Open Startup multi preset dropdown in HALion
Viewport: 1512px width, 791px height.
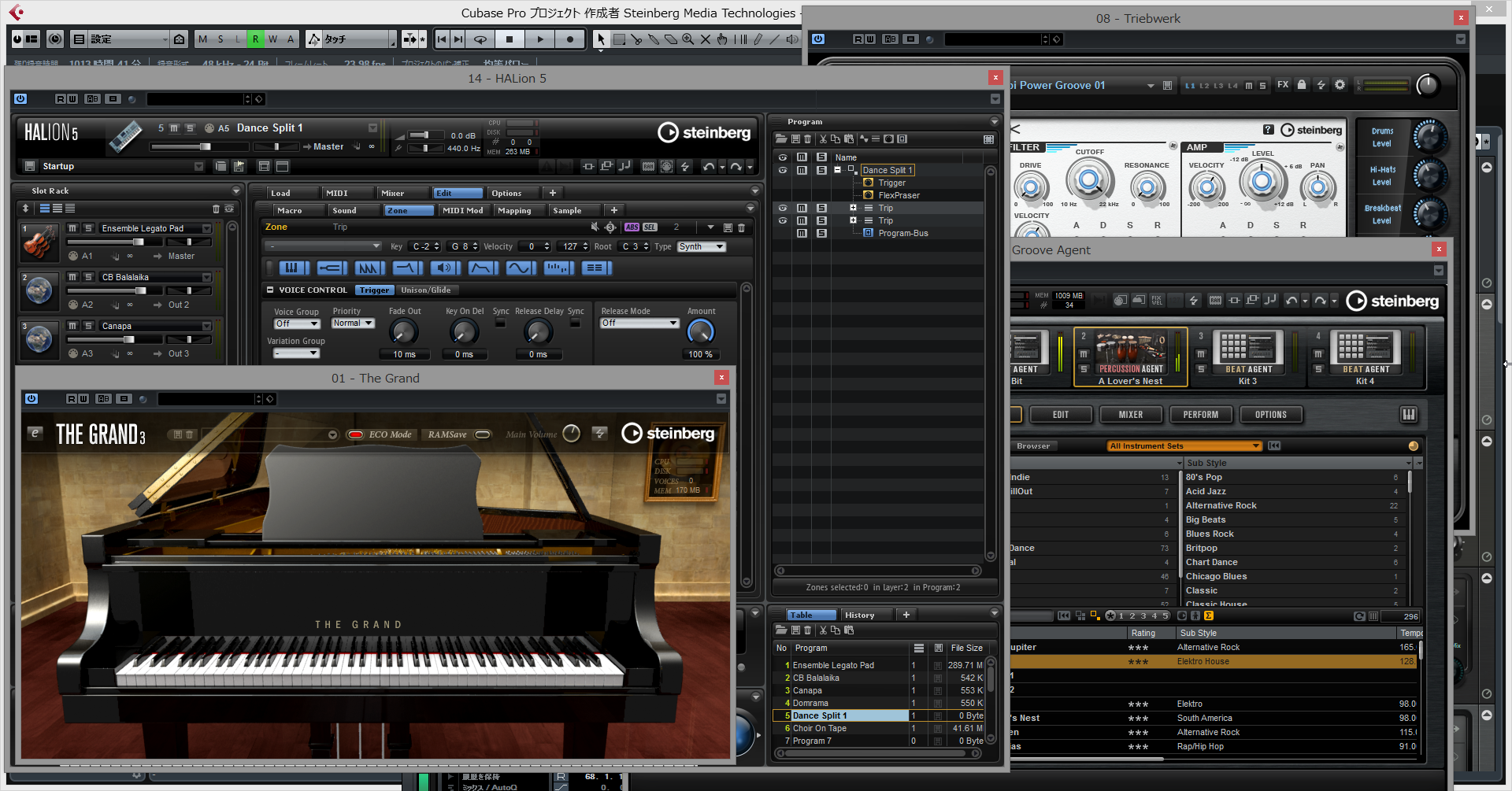tap(123, 166)
